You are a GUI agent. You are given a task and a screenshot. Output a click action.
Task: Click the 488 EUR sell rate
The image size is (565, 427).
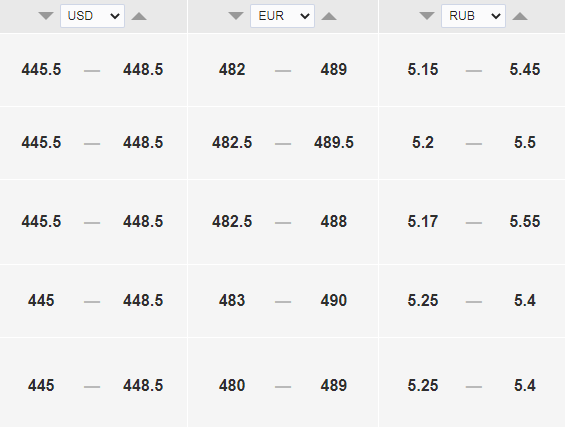coord(334,221)
